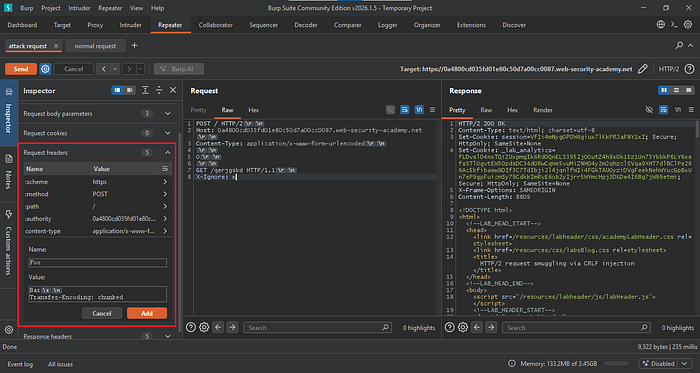Close the Inspector panel with X icon

173,91
